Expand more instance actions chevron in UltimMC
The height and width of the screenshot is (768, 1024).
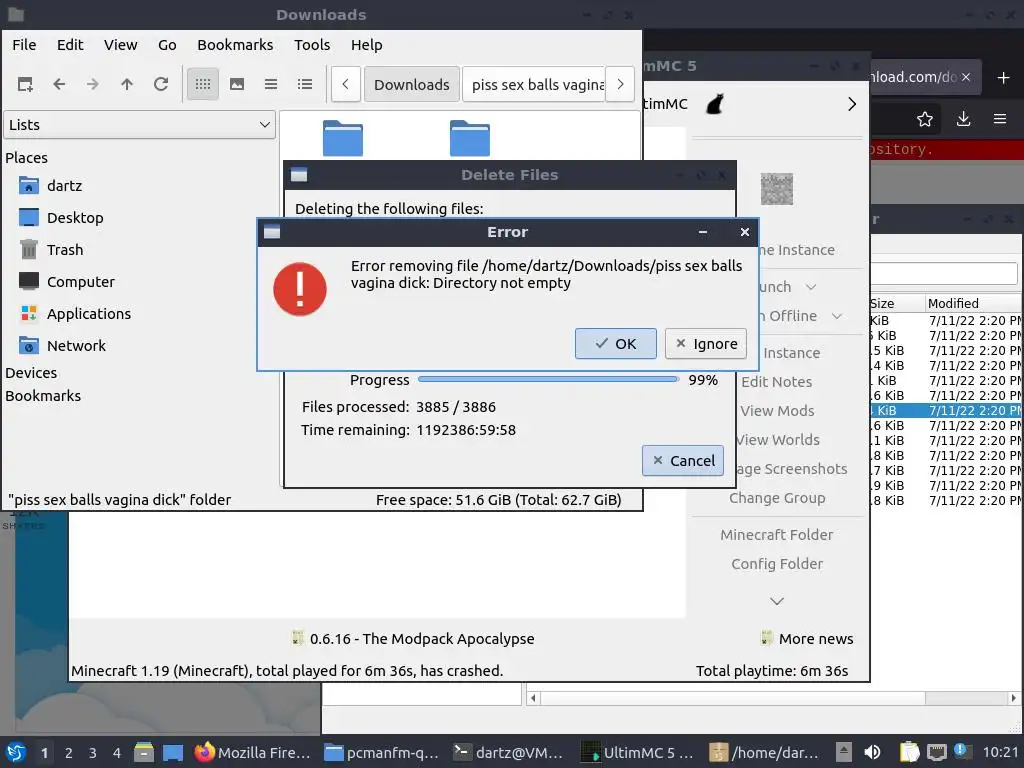pos(776,601)
